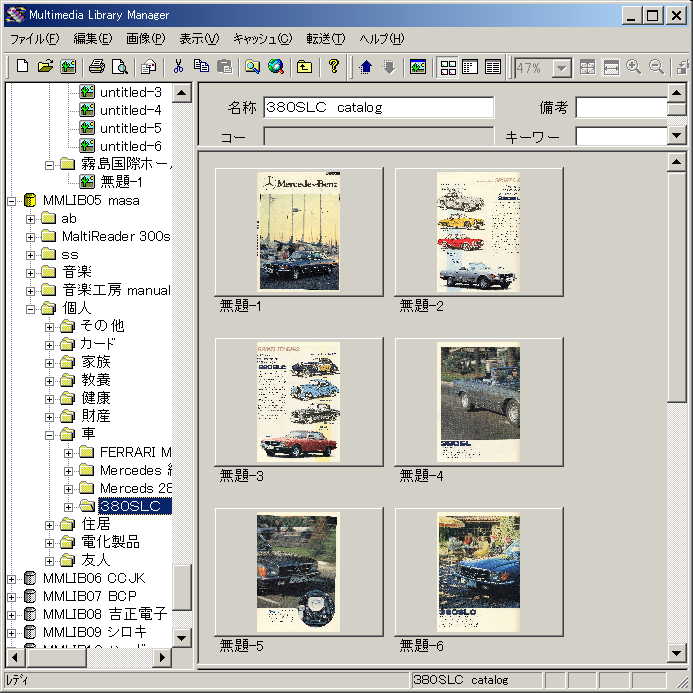The image size is (693, 693).
Task: Select the 健康 folder
Action: point(95,398)
